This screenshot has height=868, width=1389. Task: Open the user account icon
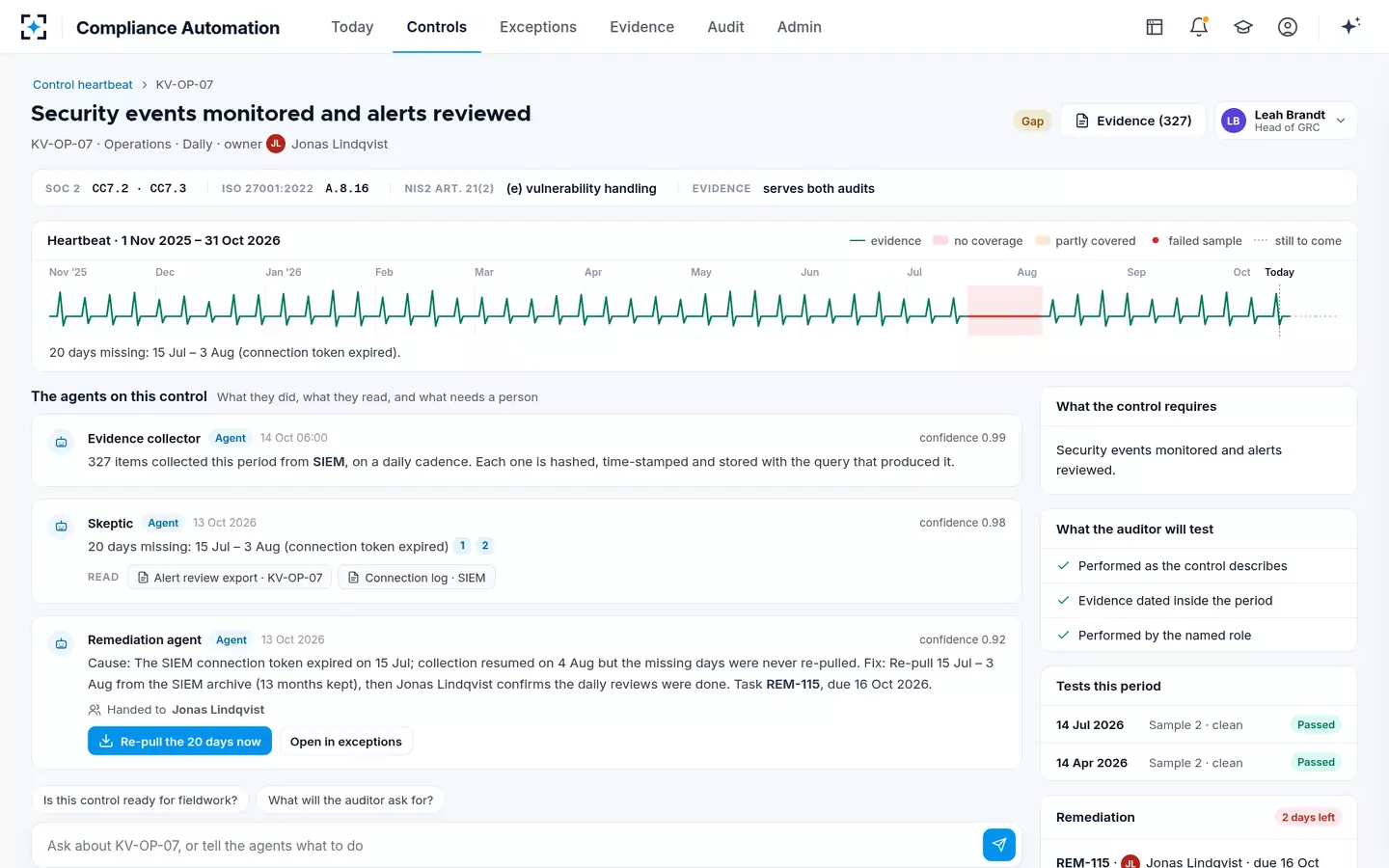[1288, 27]
